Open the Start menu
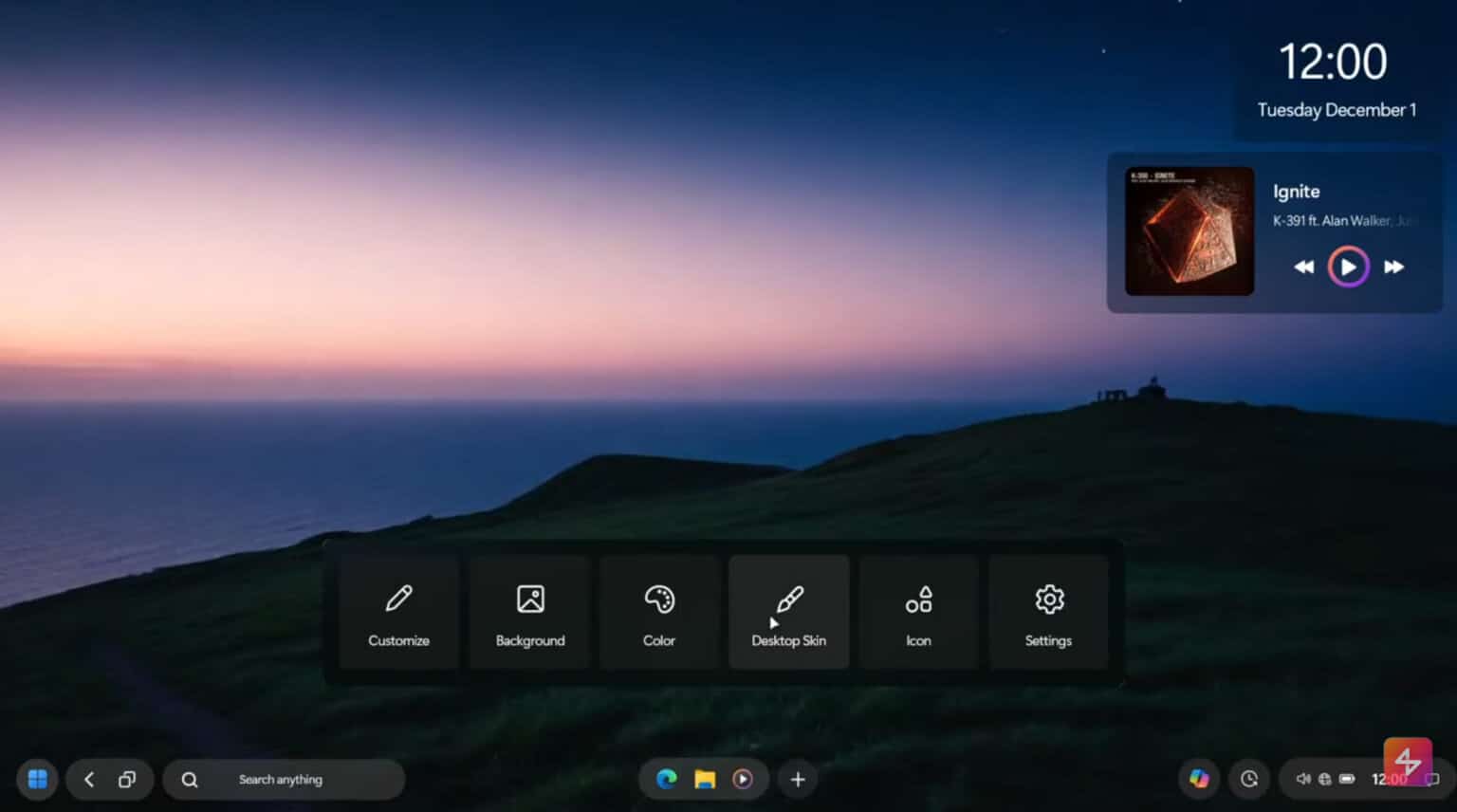1457x812 pixels. 37,779
